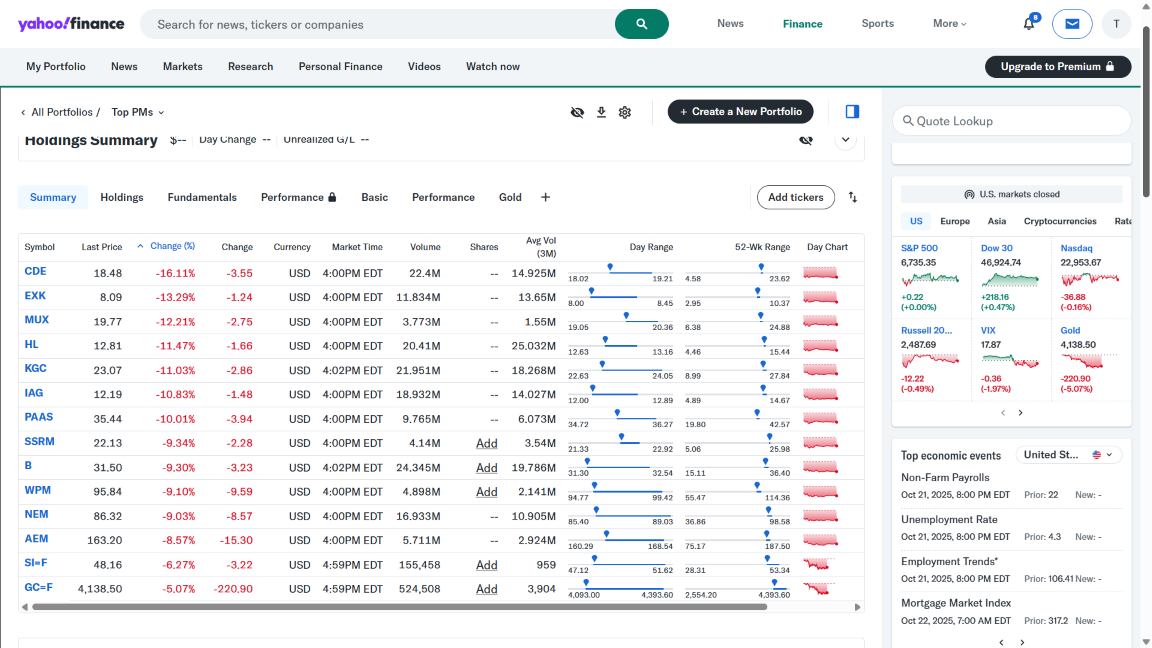Click the Add tickers button
1152x648 pixels.
tap(795, 197)
